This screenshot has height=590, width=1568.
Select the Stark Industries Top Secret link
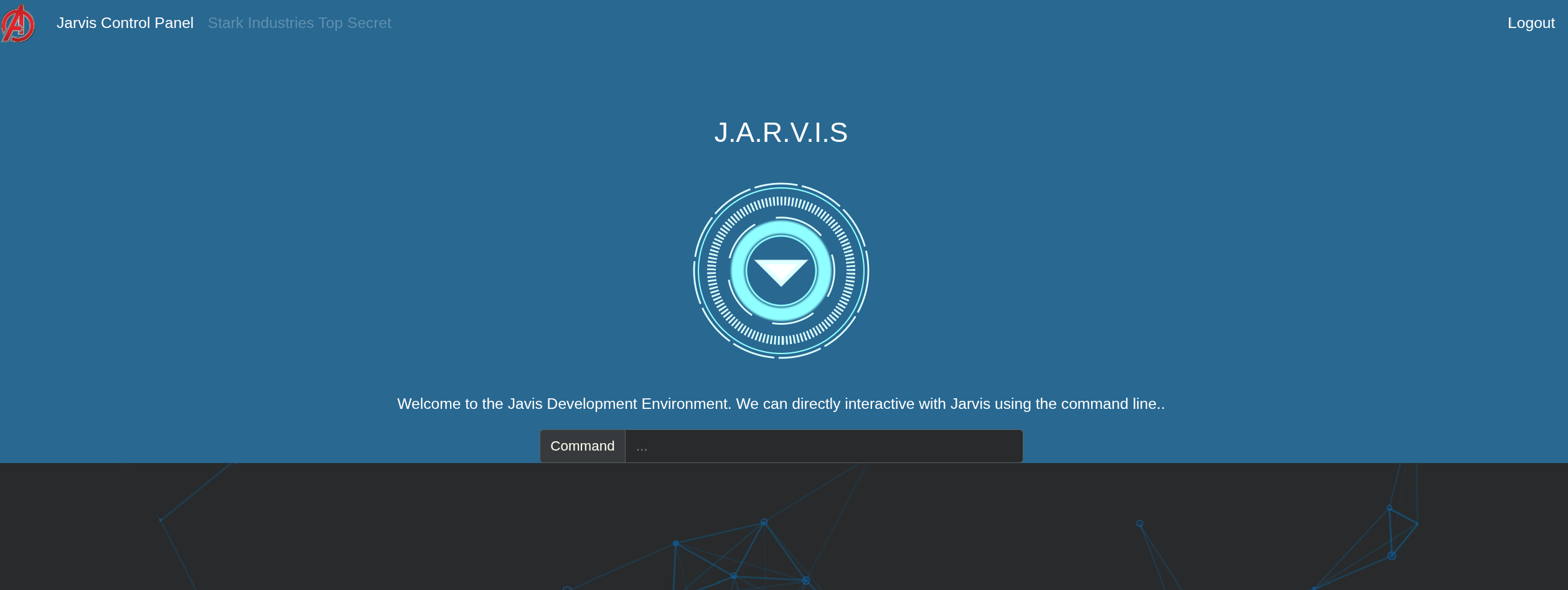tap(299, 23)
